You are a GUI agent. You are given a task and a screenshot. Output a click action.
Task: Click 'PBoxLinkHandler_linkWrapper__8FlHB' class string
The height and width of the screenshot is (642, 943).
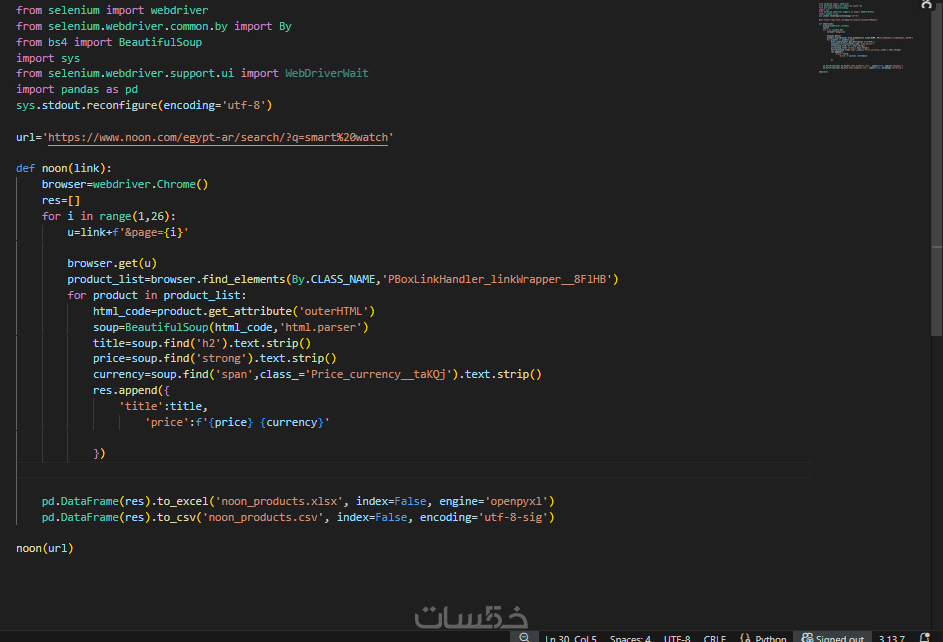[x=497, y=279]
